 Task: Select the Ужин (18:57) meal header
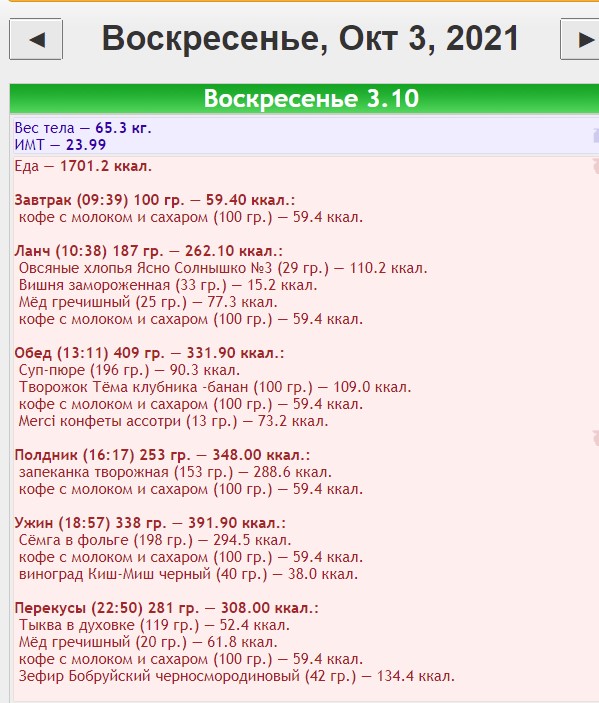150,523
